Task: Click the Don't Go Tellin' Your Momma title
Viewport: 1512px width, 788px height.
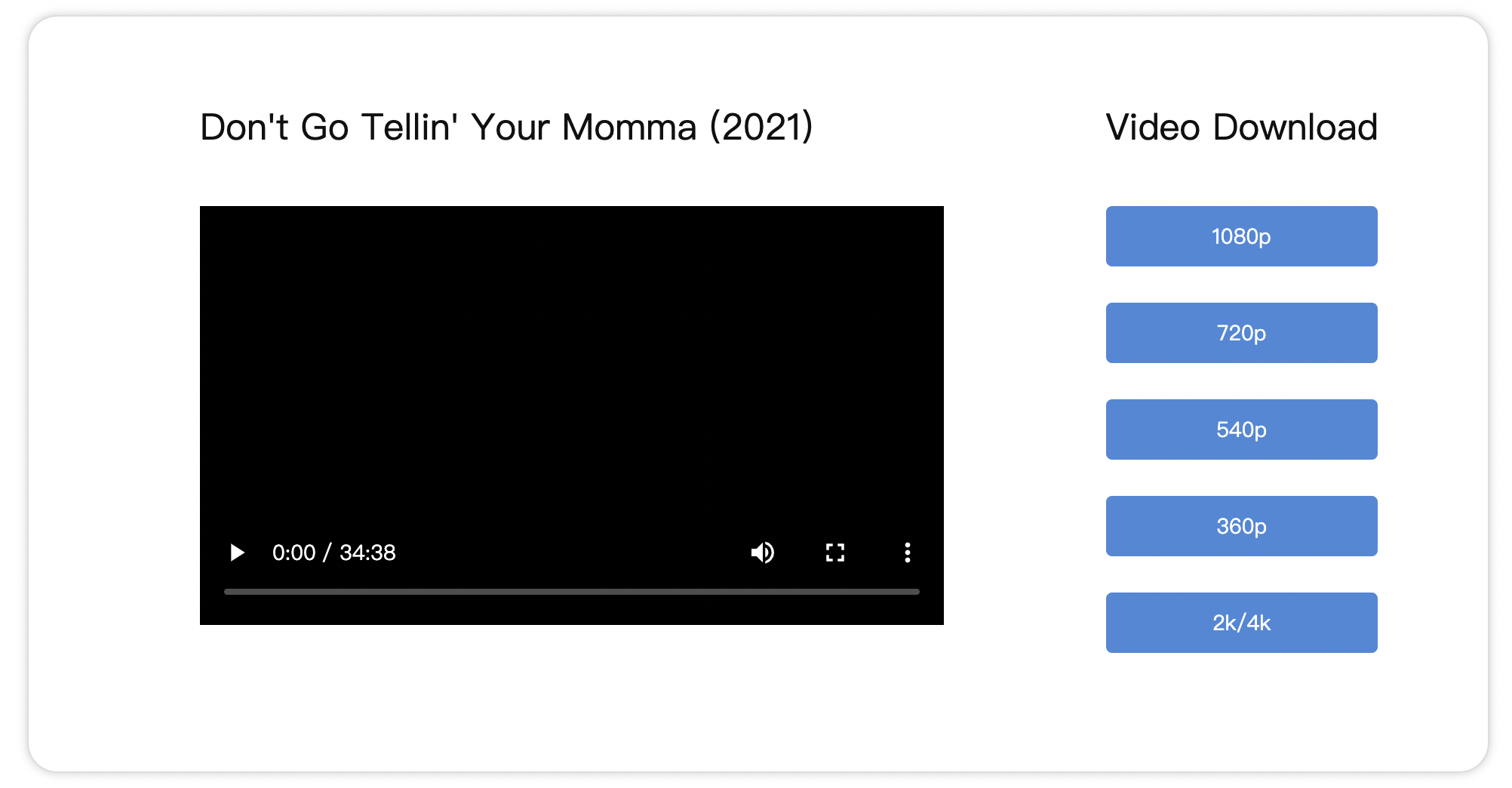Action: 448,127
